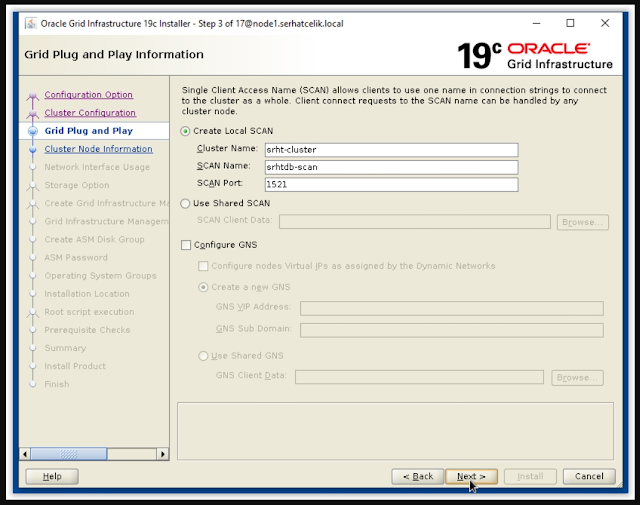Minimize the installer window
The image size is (640, 505).
(536, 23)
